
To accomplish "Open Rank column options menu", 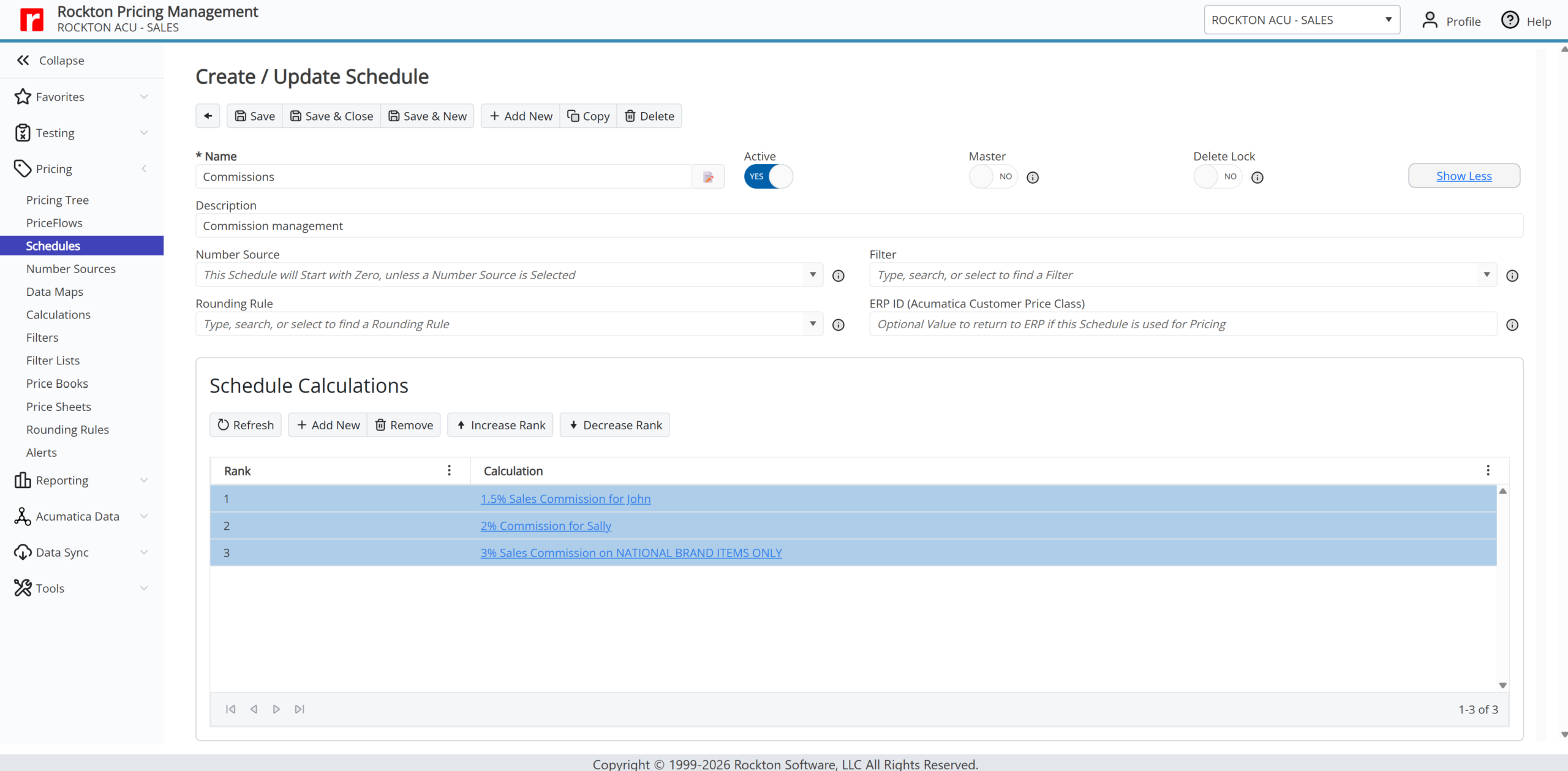I will 449,470.
